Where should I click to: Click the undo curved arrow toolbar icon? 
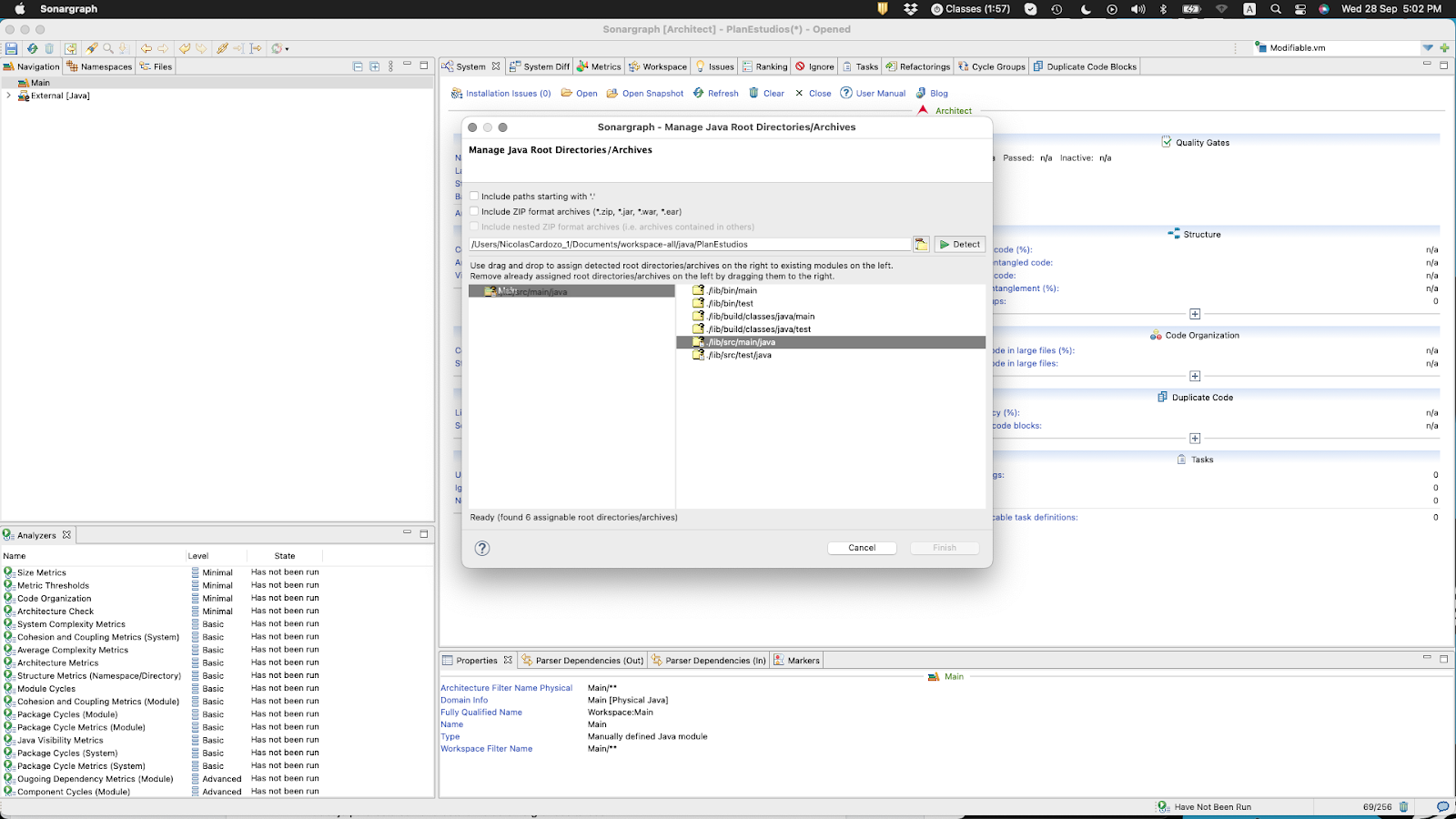click(185, 48)
